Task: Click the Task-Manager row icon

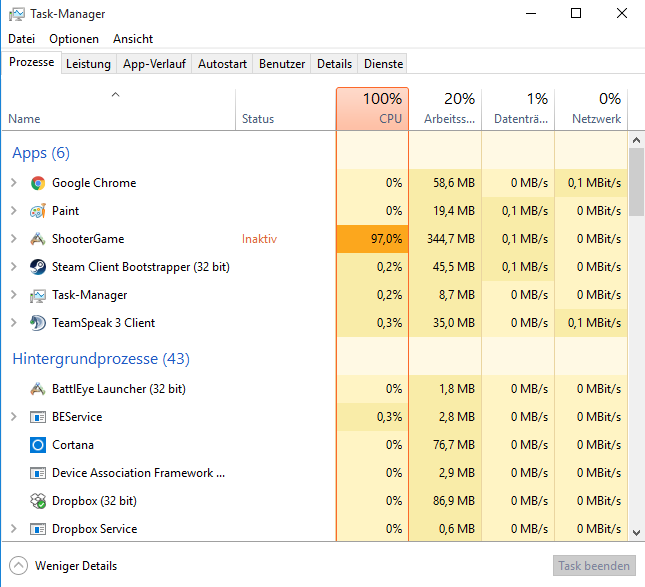Action: point(38,295)
